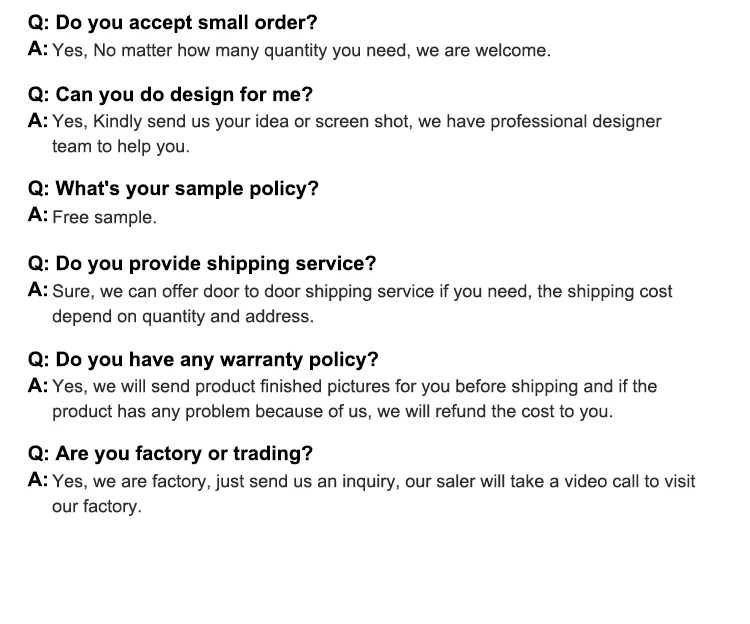Image resolution: width=750 pixels, height=624 pixels.
Task: Click 'depend on quantity and address.' line
Action: [183, 316]
